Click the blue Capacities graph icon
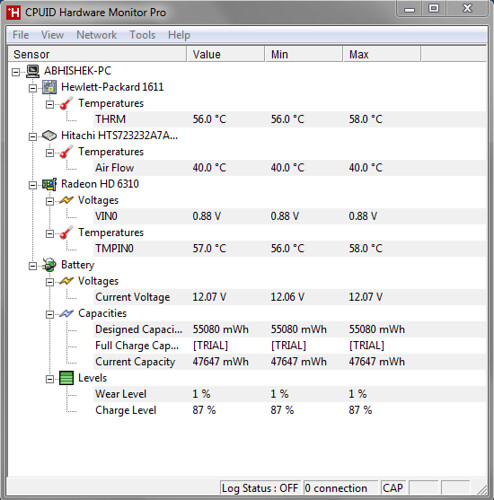 click(x=66, y=314)
